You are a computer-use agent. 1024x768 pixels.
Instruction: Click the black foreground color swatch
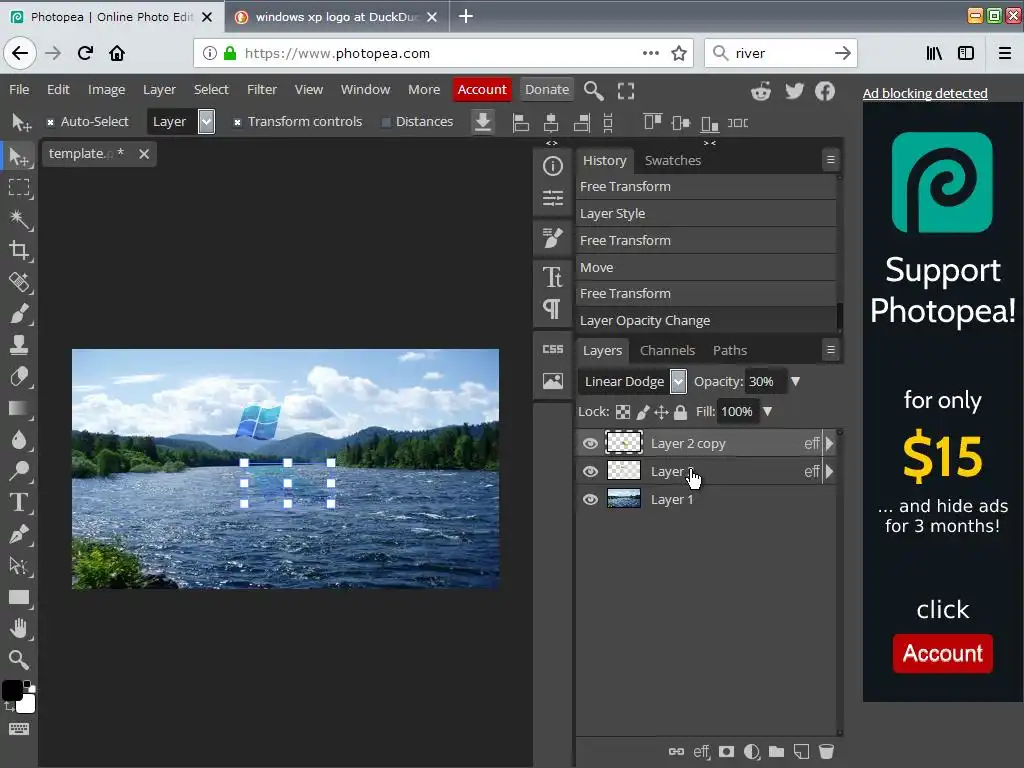pos(12,690)
